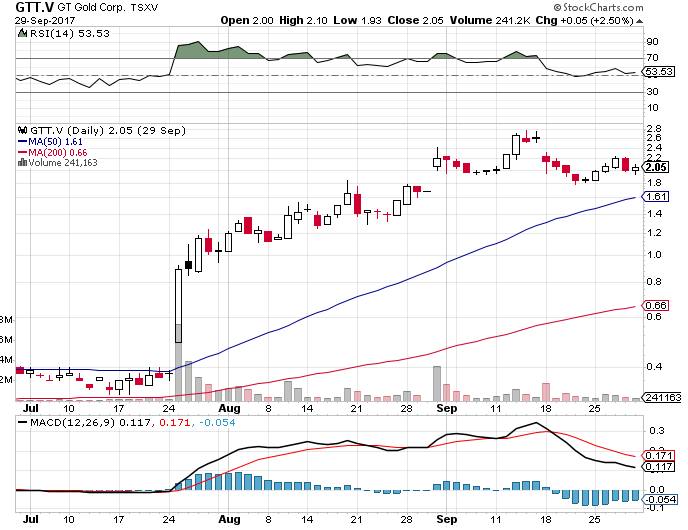This screenshot has height=530, width=688.
Task: Click the Low 1.93 value
Action: tap(357, 21)
